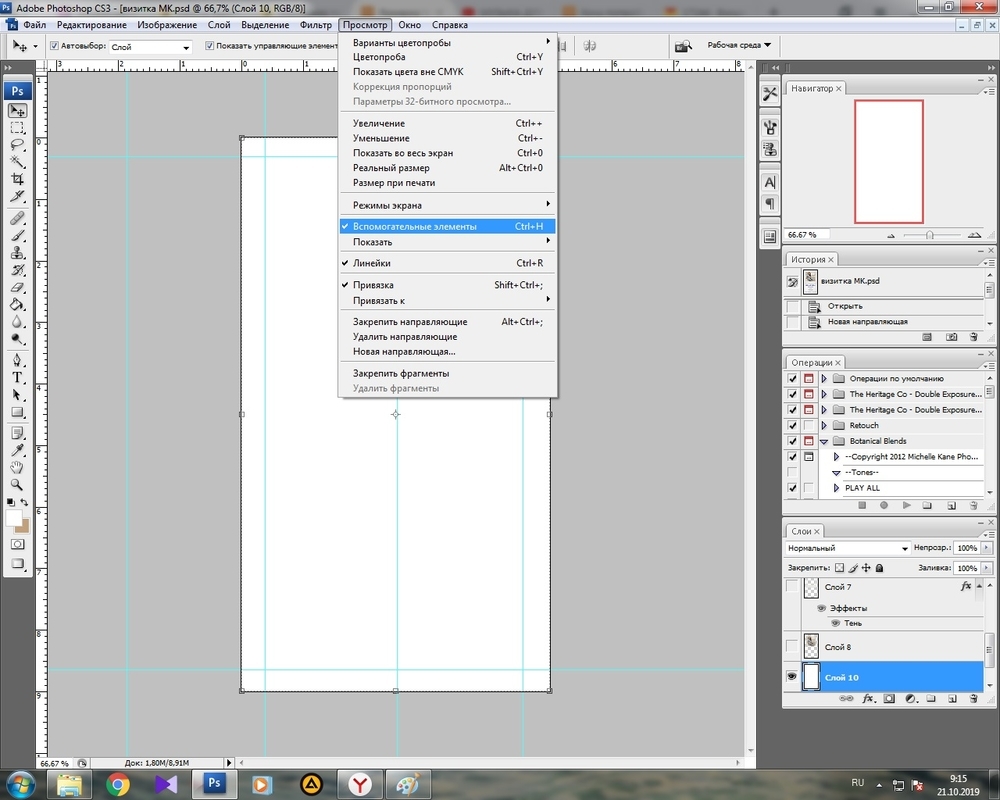Viewport: 1000px width, 800px height.
Task: Select the Clone Stamp tool
Action: point(18,252)
